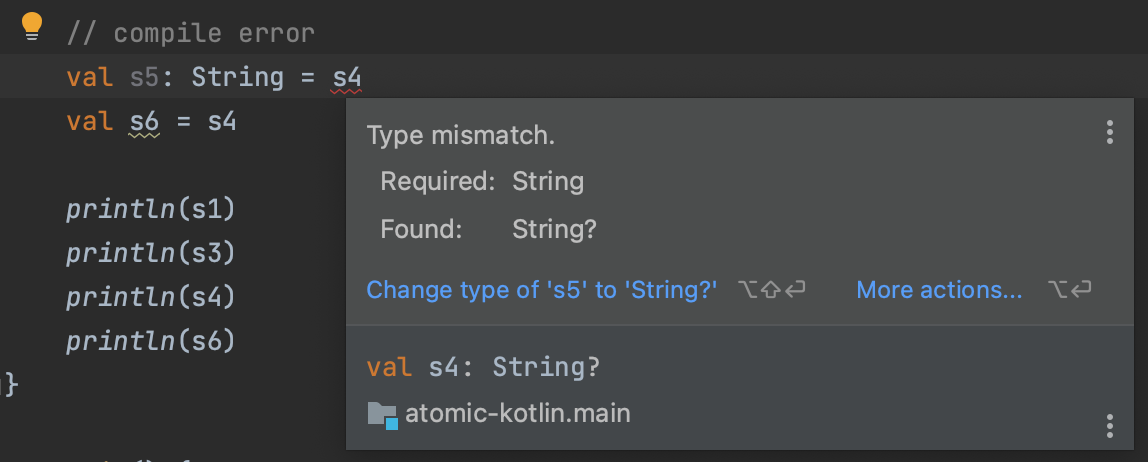The image size is (1148, 462).
Task: Click the s6 variable with warning underline
Action: (144, 122)
